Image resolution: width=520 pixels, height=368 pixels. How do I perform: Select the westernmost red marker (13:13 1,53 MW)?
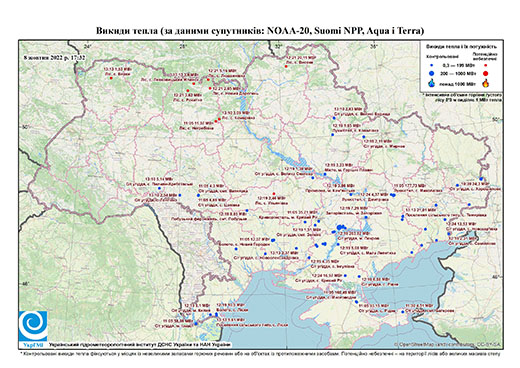click(x=111, y=78)
